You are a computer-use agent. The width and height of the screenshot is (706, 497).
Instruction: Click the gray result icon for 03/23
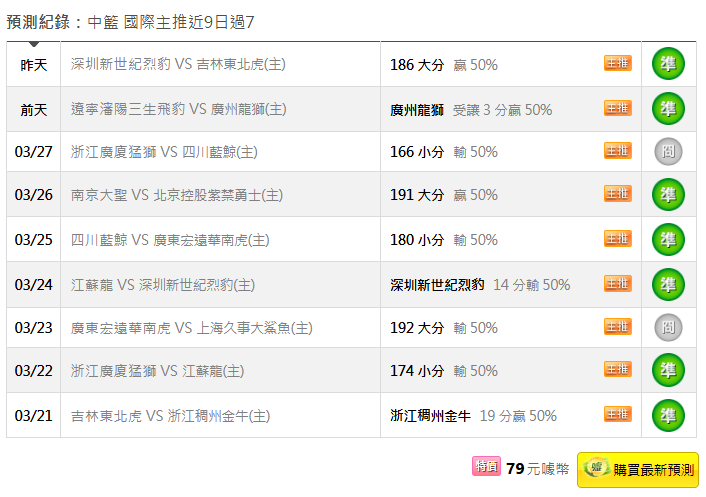(668, 327)
